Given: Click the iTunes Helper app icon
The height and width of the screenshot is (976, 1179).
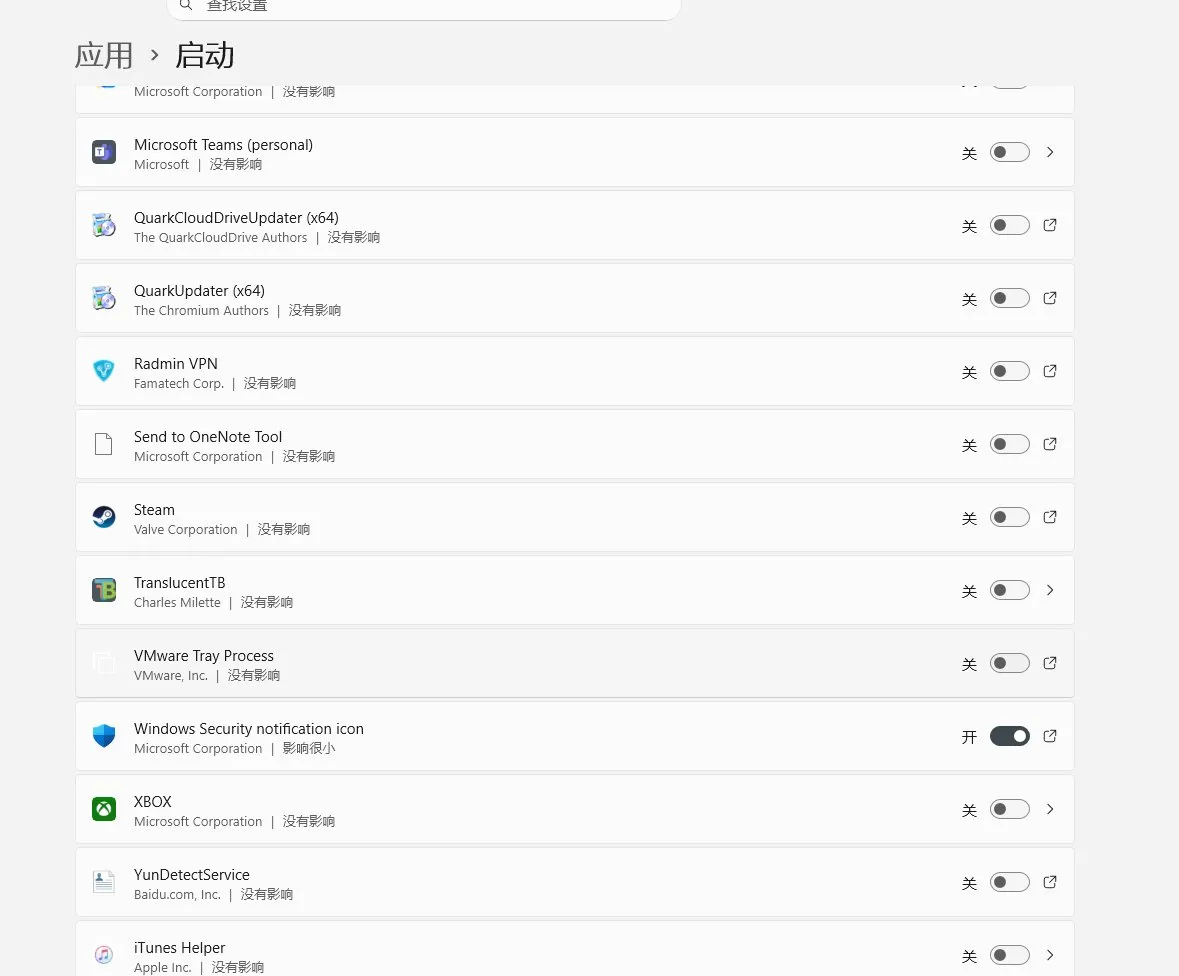Looking at the screenshot, I should click(x=104, y=954).
